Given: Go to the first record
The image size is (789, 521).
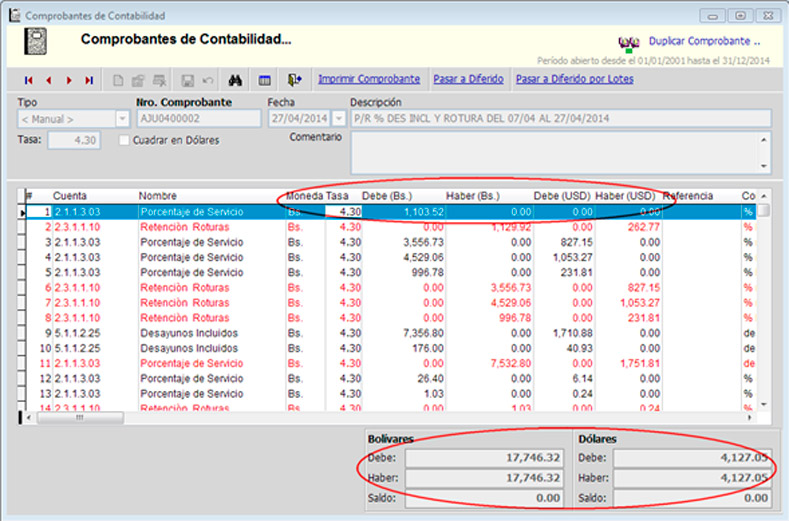Looking at the screenshot, I should click(29, 80).
